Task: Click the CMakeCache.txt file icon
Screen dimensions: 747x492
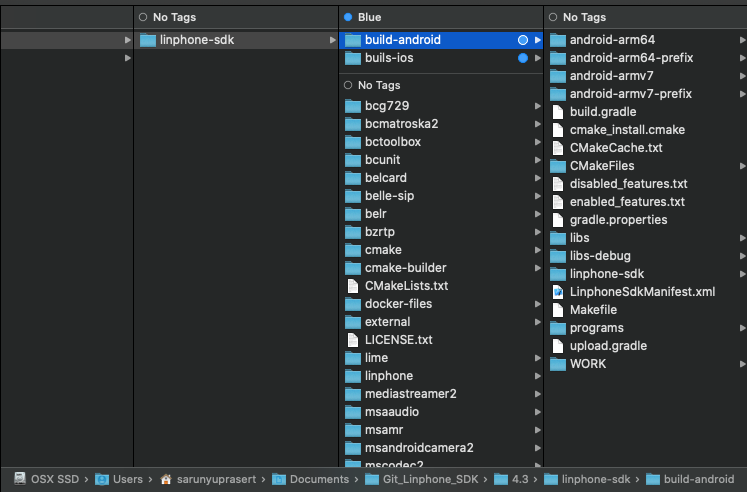Action: coord(557,148)
